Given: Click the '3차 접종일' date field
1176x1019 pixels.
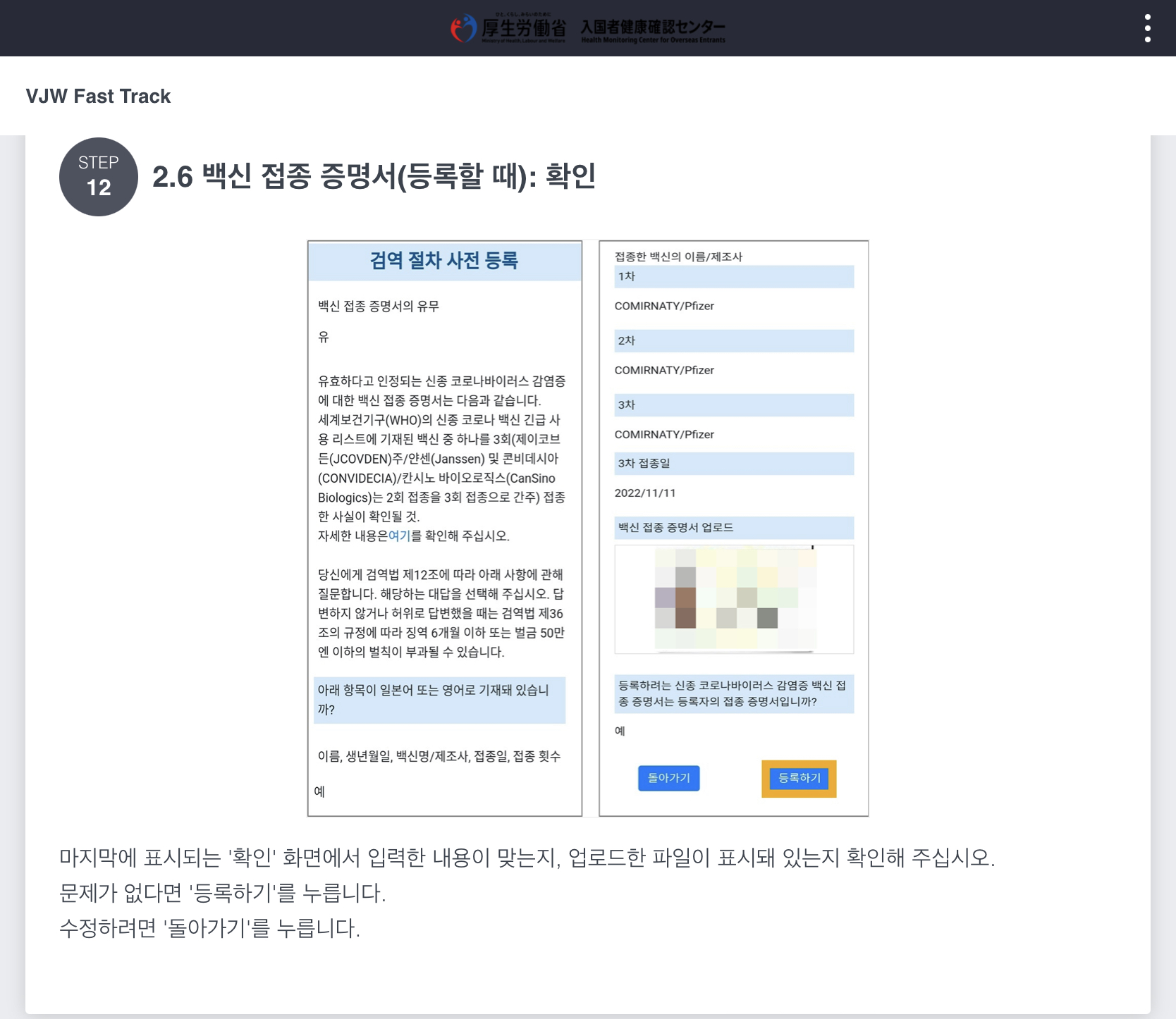Looking at the screenshot, I should click(734, 464).
